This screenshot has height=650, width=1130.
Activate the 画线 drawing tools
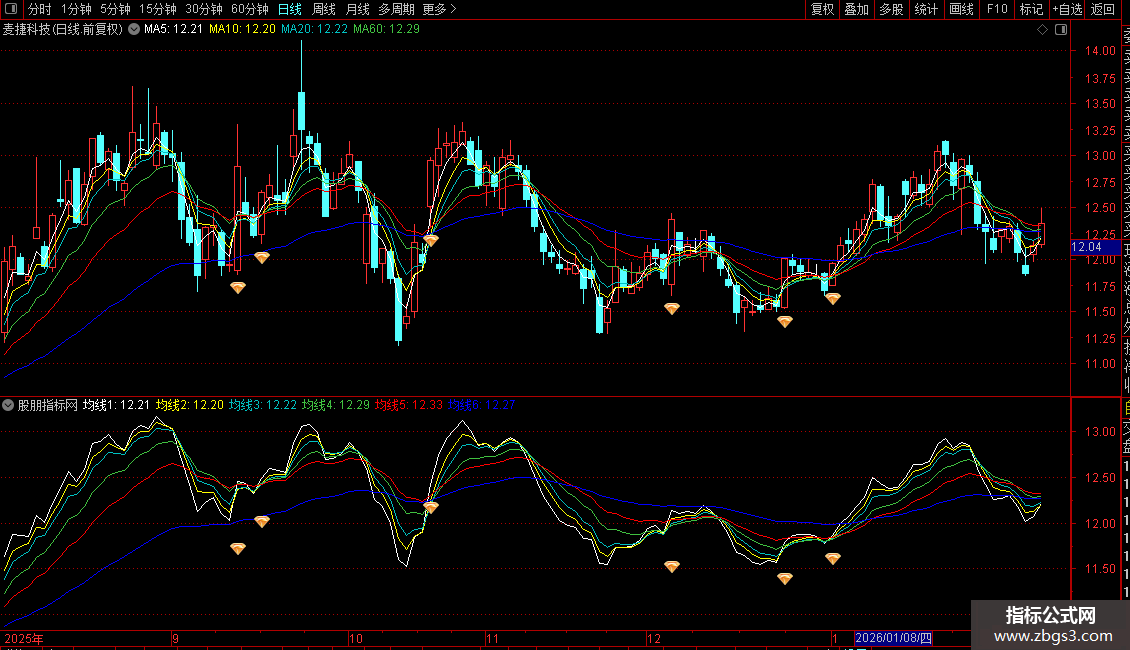pos(961,9)
